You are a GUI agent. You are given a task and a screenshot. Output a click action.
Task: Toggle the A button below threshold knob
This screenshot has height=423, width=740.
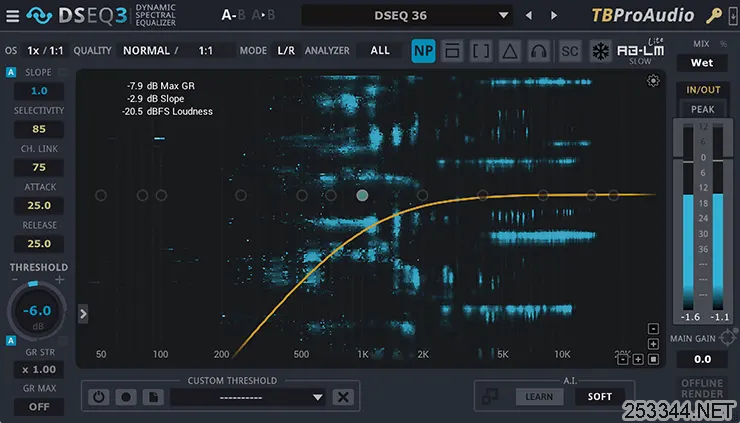(x=11, y=340)
